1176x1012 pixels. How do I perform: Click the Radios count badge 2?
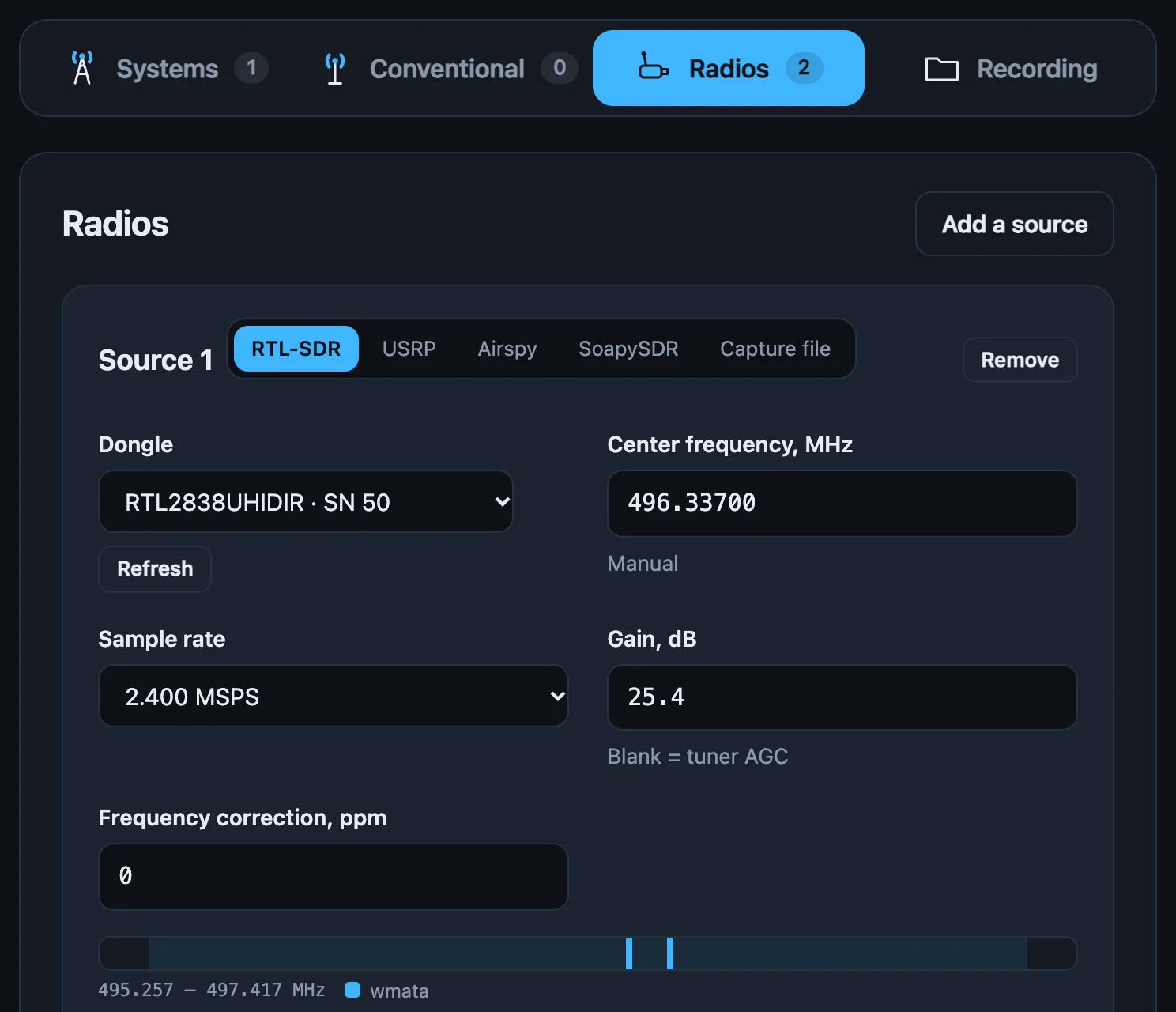pyautogui.click(x=804, y=68)
